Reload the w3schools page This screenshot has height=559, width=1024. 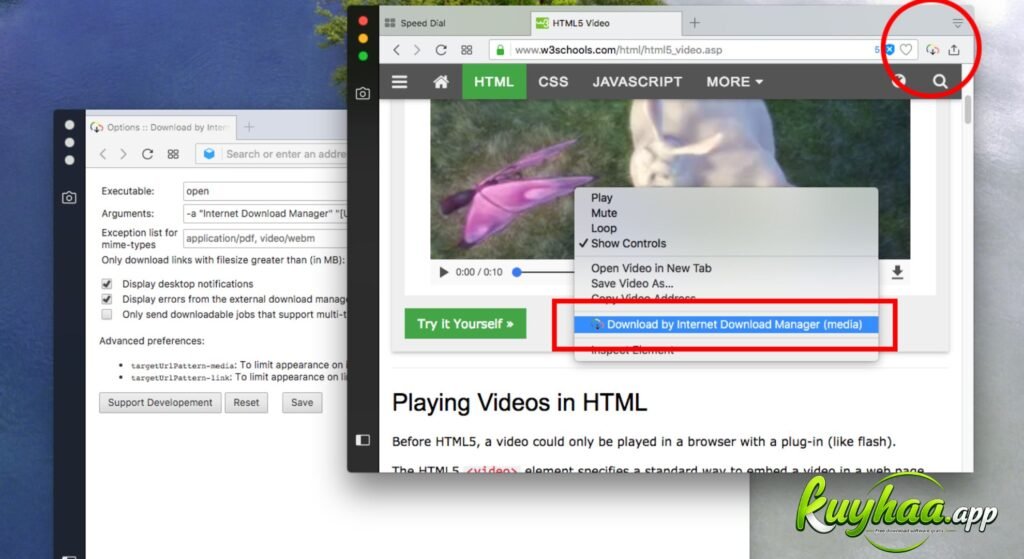441,50
